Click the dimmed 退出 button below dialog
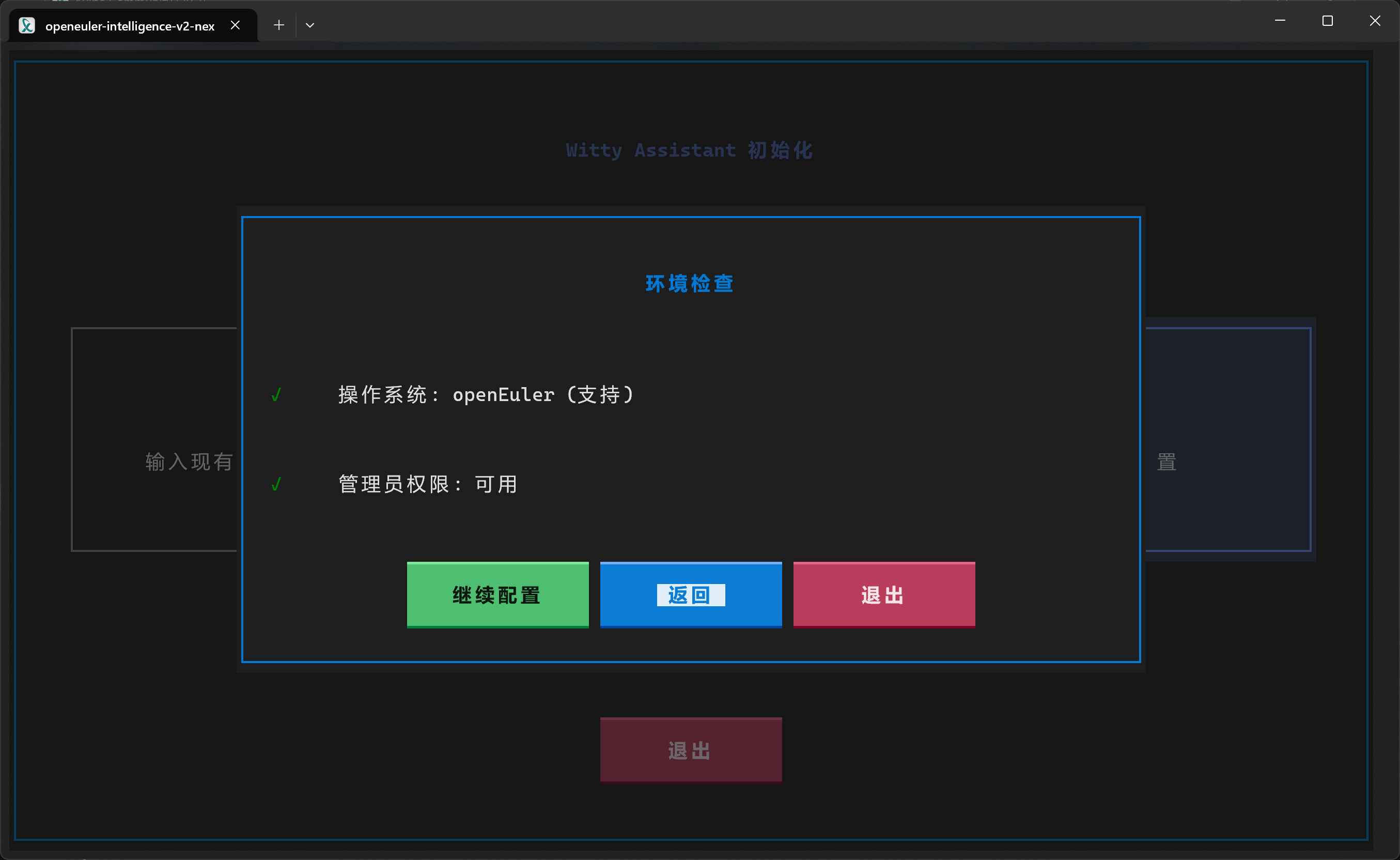 point(690,749)
